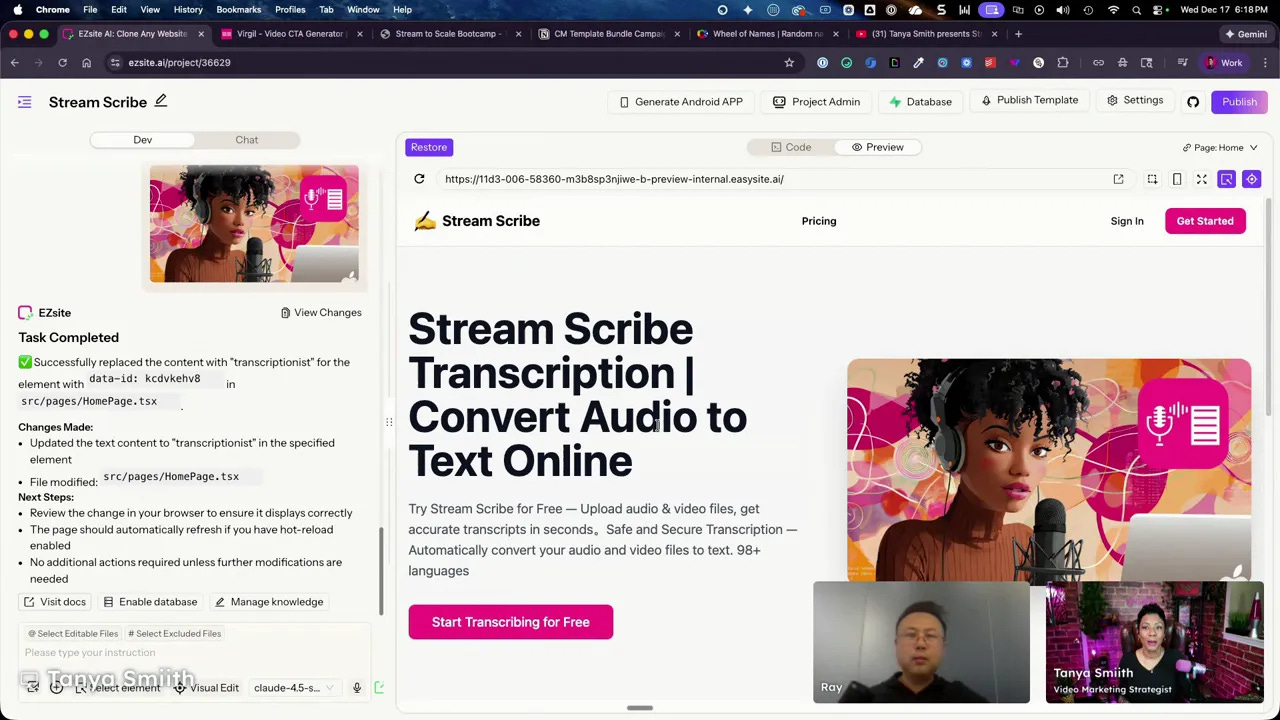Open Select Excluded Files picker

[174, 633]
